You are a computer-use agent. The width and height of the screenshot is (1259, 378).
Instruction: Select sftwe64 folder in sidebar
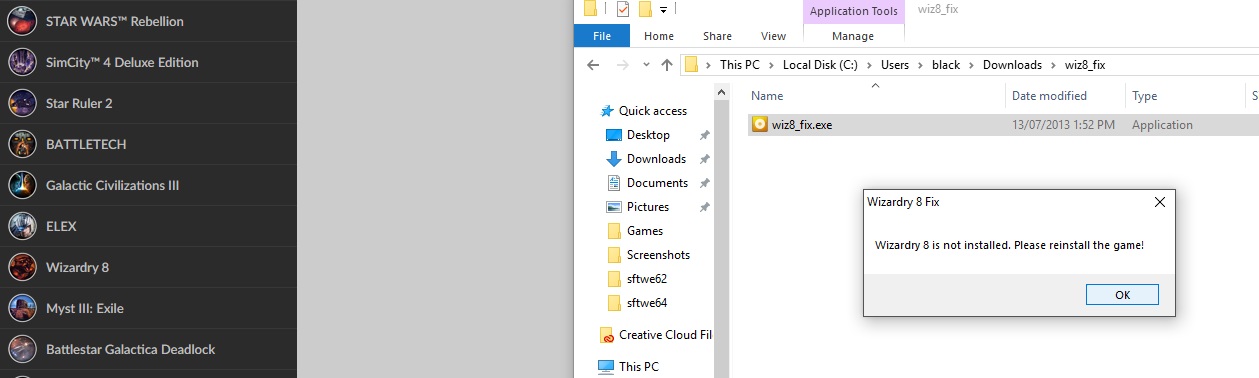(648, 303)
